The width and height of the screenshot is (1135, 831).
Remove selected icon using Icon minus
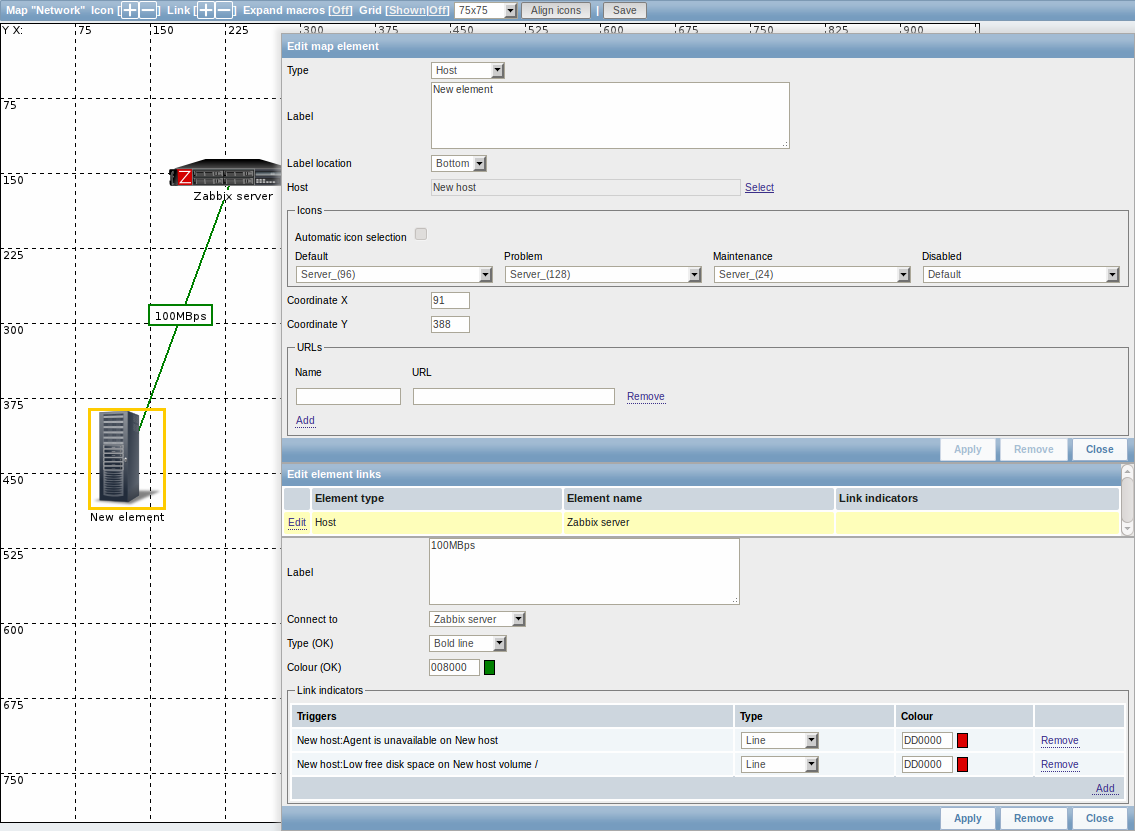[x=148, y=10]
